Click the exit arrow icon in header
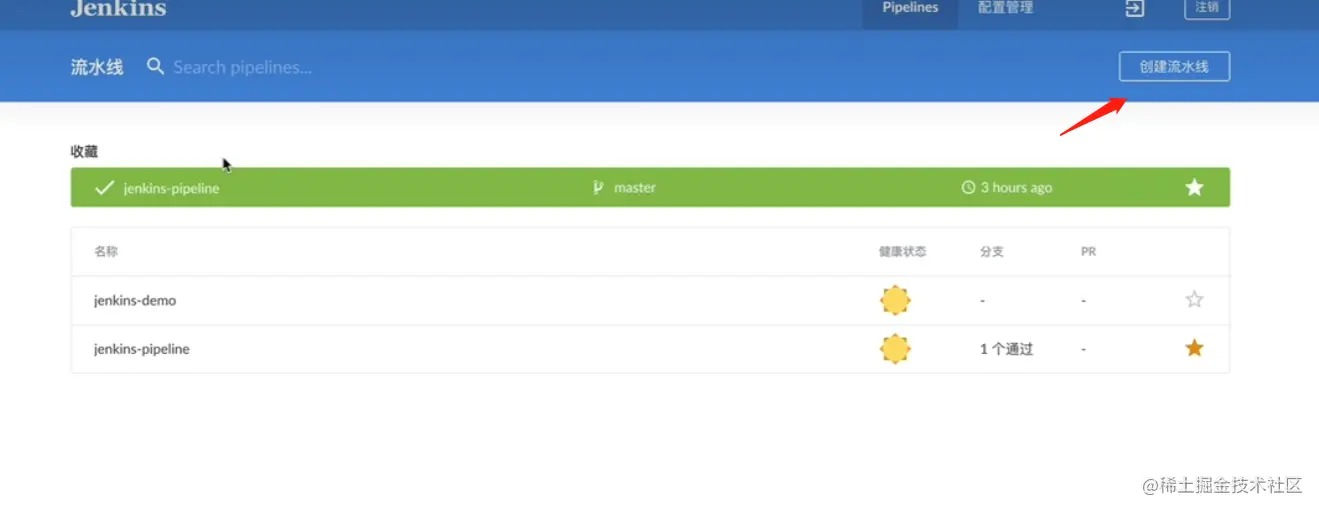This screenshot has height=512, width=1319. click(x=1134, y=9)
